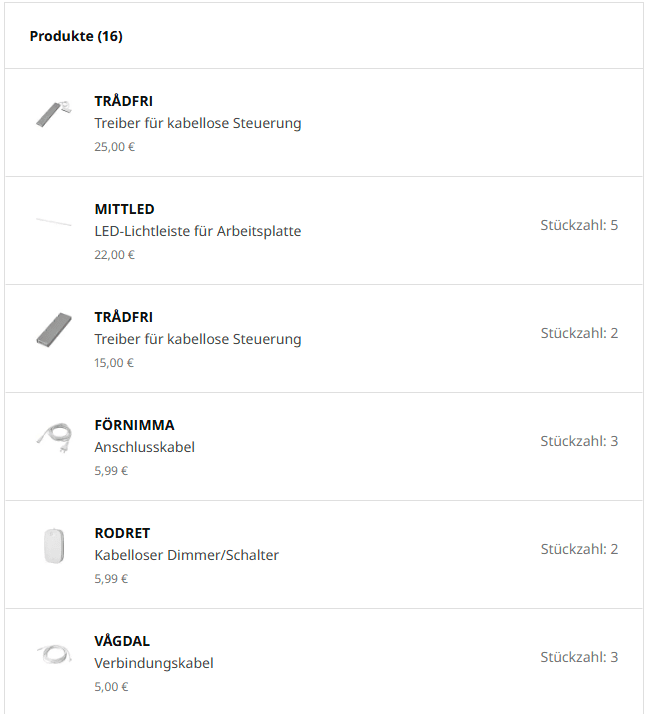Viewport: 664px width, 714px height.
Task: Open the first TRÅDFRI product title
Action: point(123,101)
